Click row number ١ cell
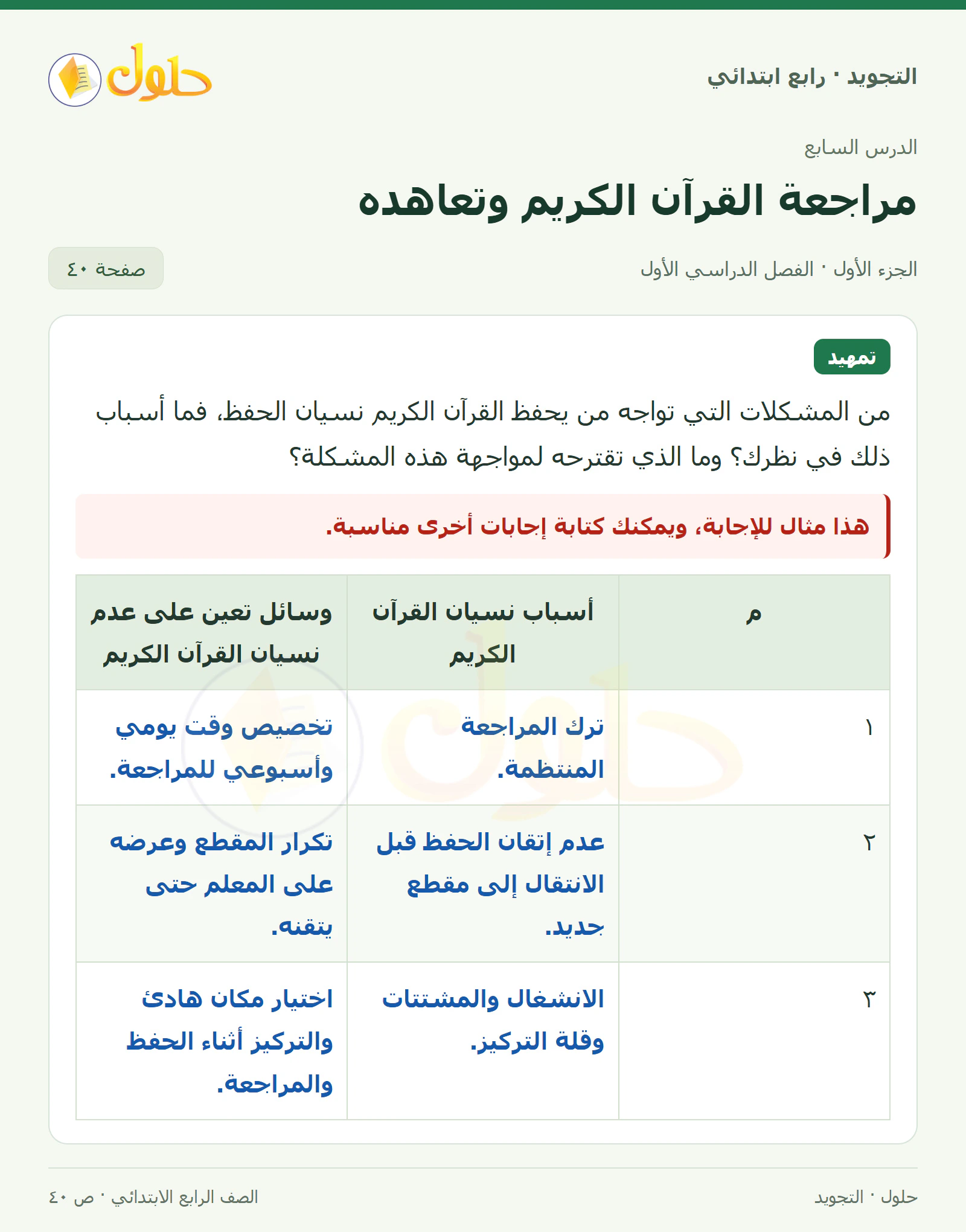 click(x=754, y=748)
